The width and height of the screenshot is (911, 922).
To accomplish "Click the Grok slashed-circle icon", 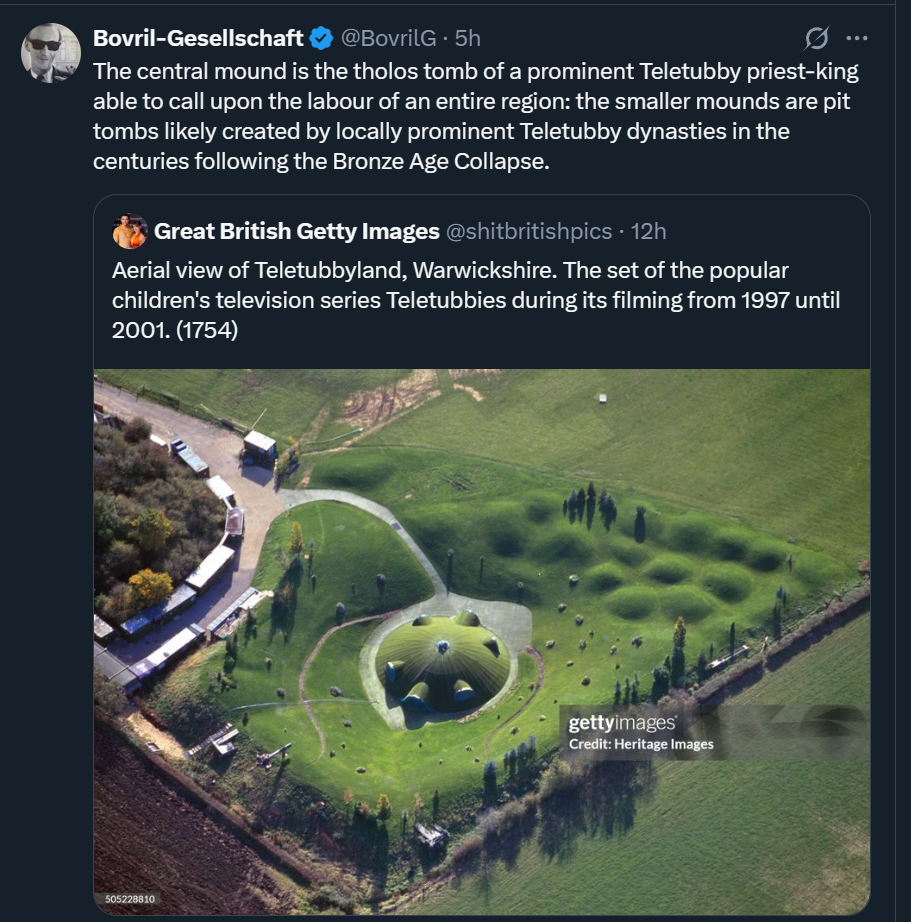I will point(816,39).
